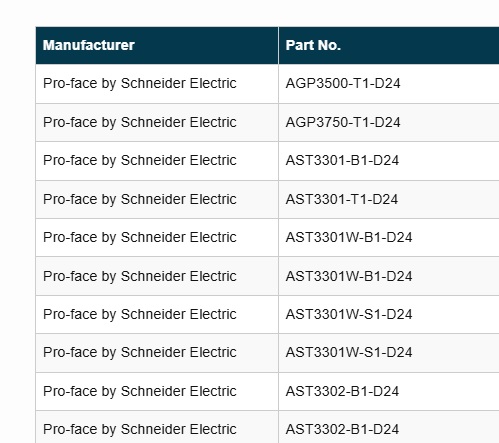
Task: Click first AST3301W-S1-D24 part cell
Action: (x=389, y=314)
